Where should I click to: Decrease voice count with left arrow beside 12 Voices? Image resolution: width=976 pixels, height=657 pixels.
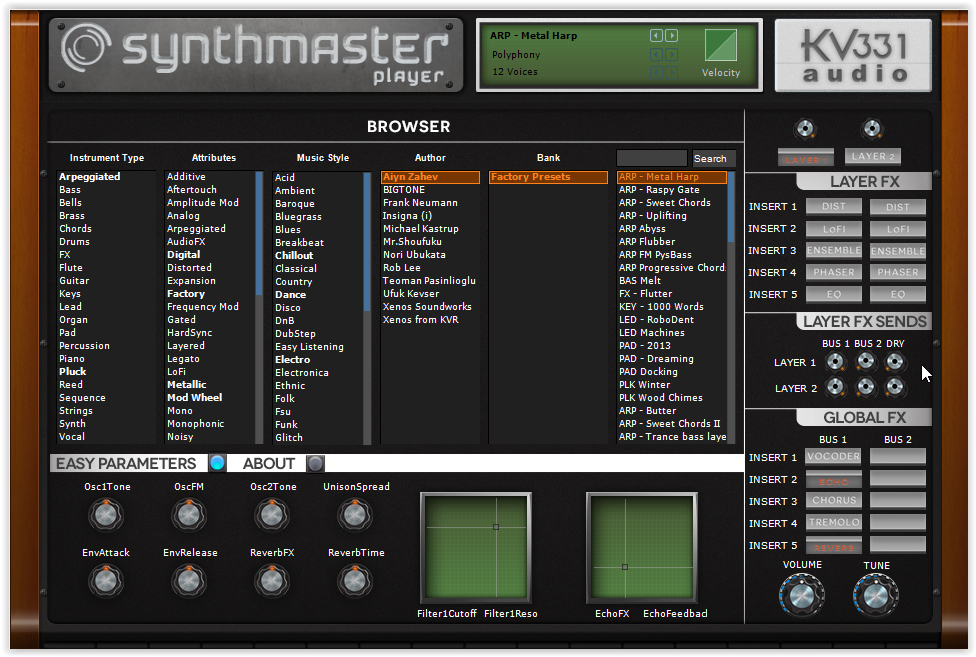pyautogui.click(x=656, y=73)
